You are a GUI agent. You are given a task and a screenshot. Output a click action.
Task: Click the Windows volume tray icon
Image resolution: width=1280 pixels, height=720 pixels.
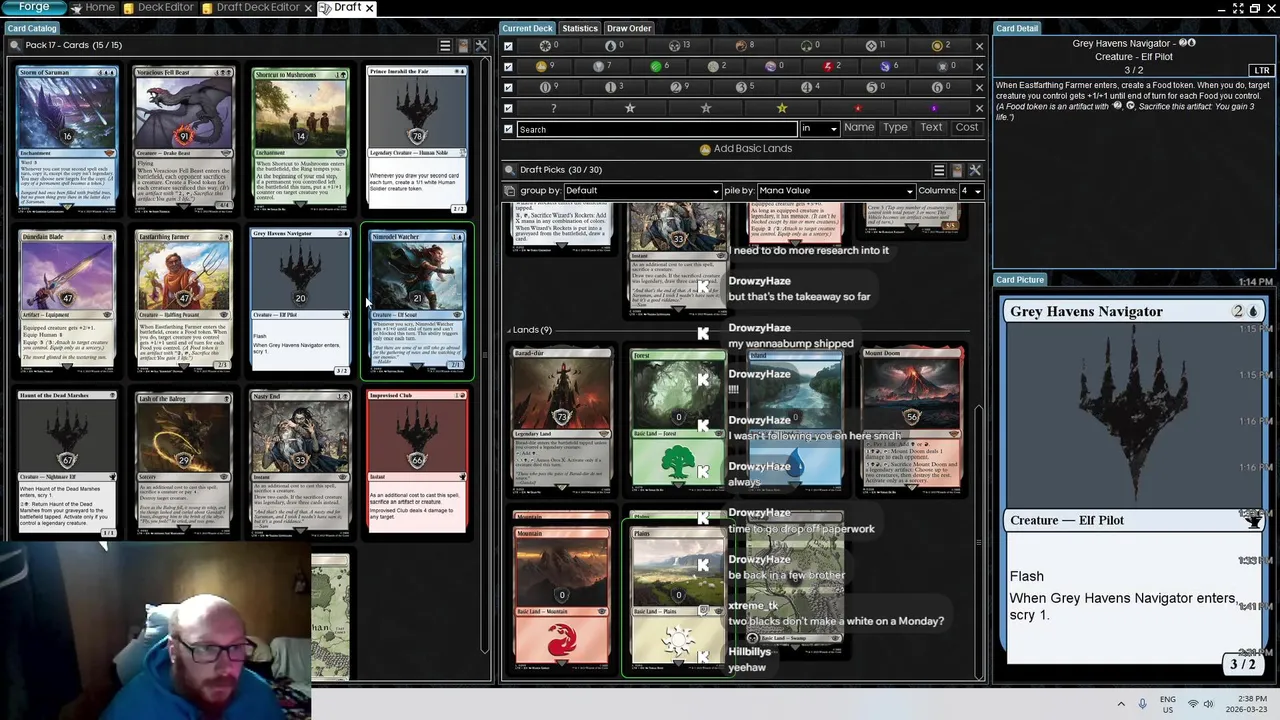pyautogui.click(x=1208, y=704)
